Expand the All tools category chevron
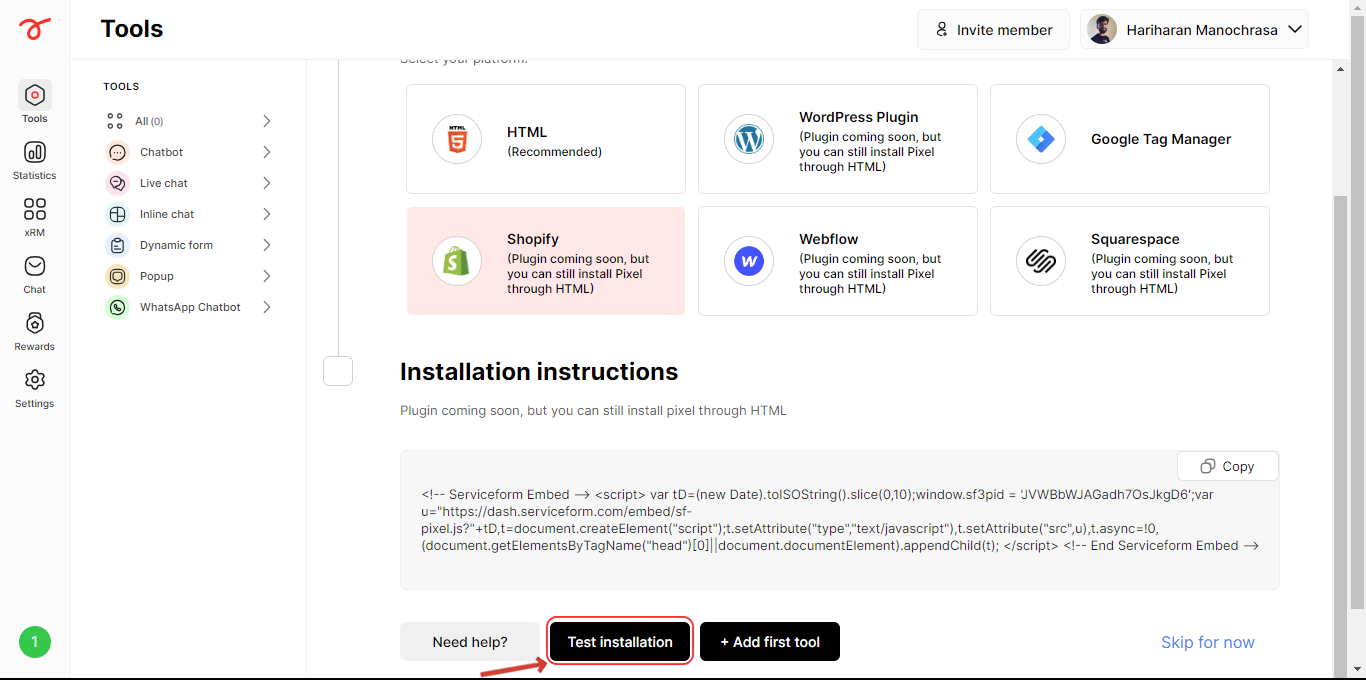1366x680 pixels. (267, 121)
